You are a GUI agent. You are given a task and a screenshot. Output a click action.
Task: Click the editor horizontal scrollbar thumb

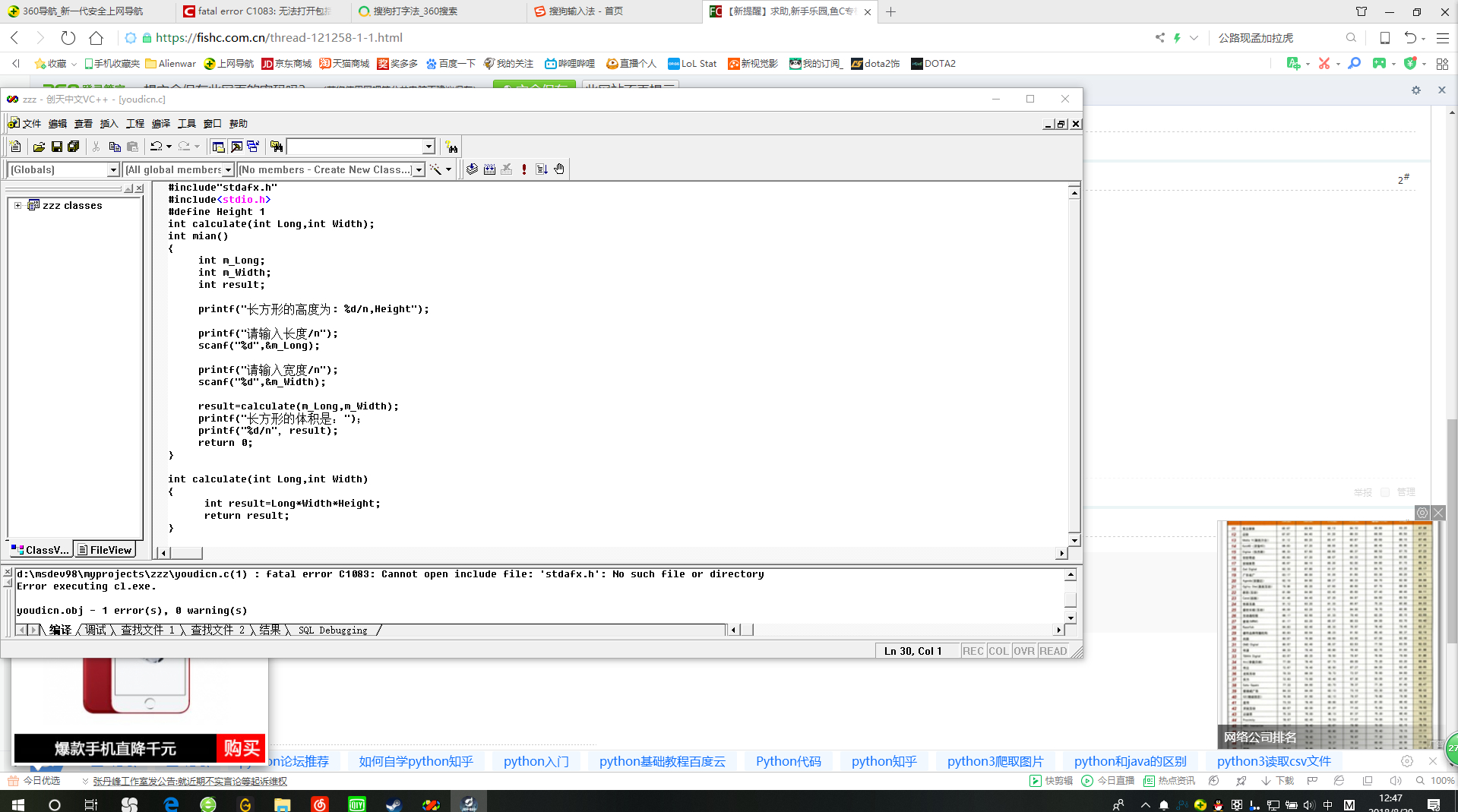coord(186,553)
